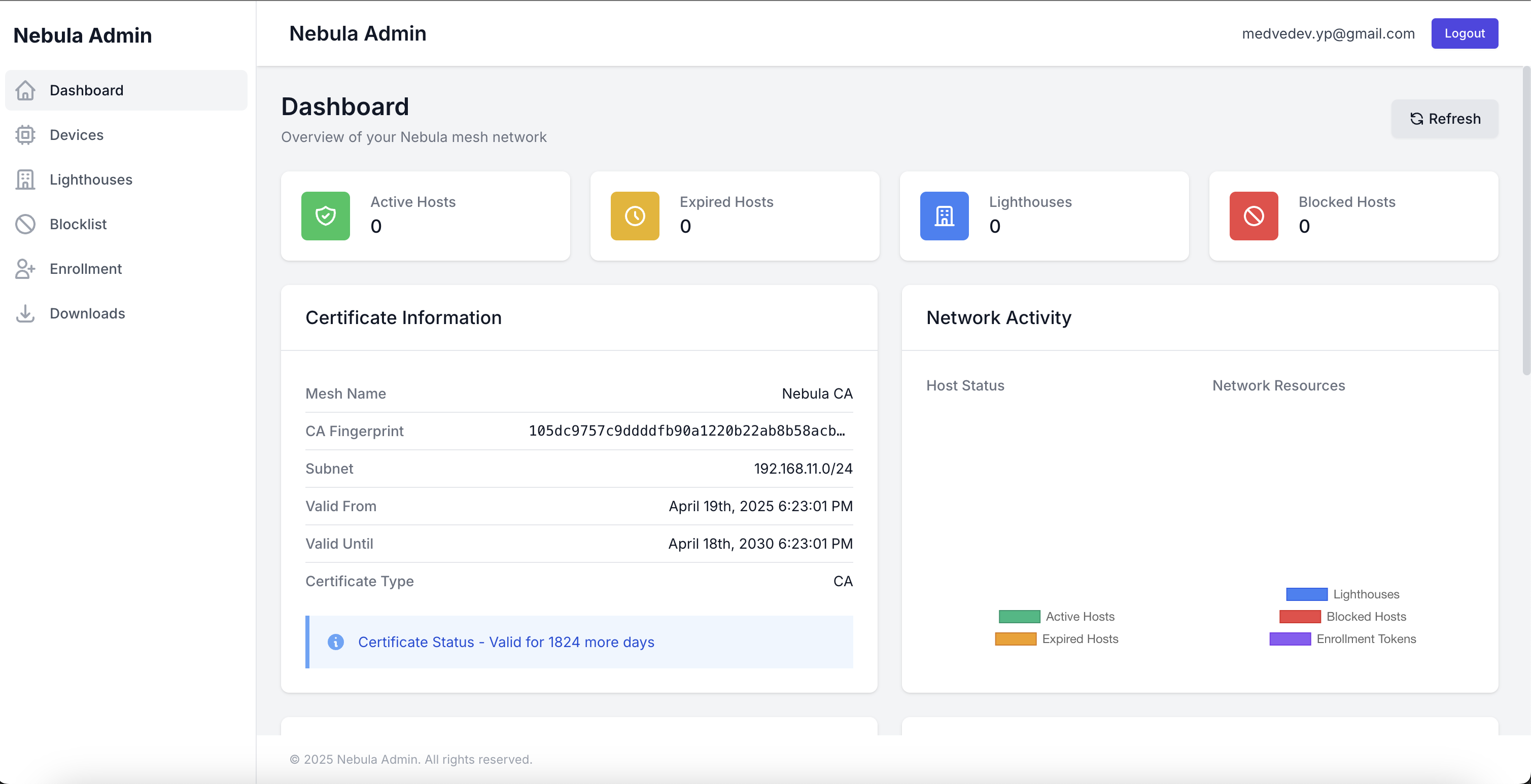Click the Certificate Information card heading

[403, 318]
